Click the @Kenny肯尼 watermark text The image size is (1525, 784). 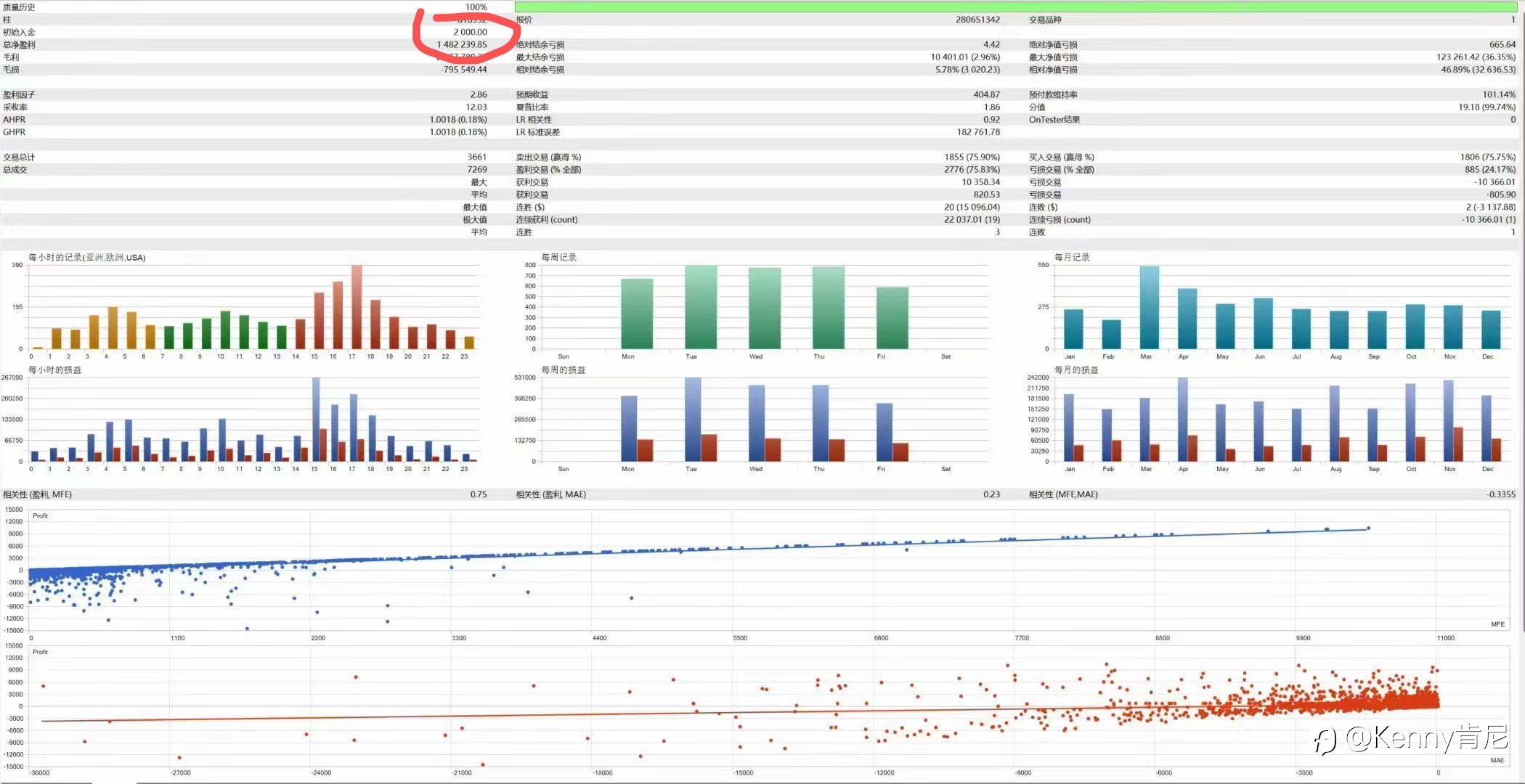(1426, 738)
